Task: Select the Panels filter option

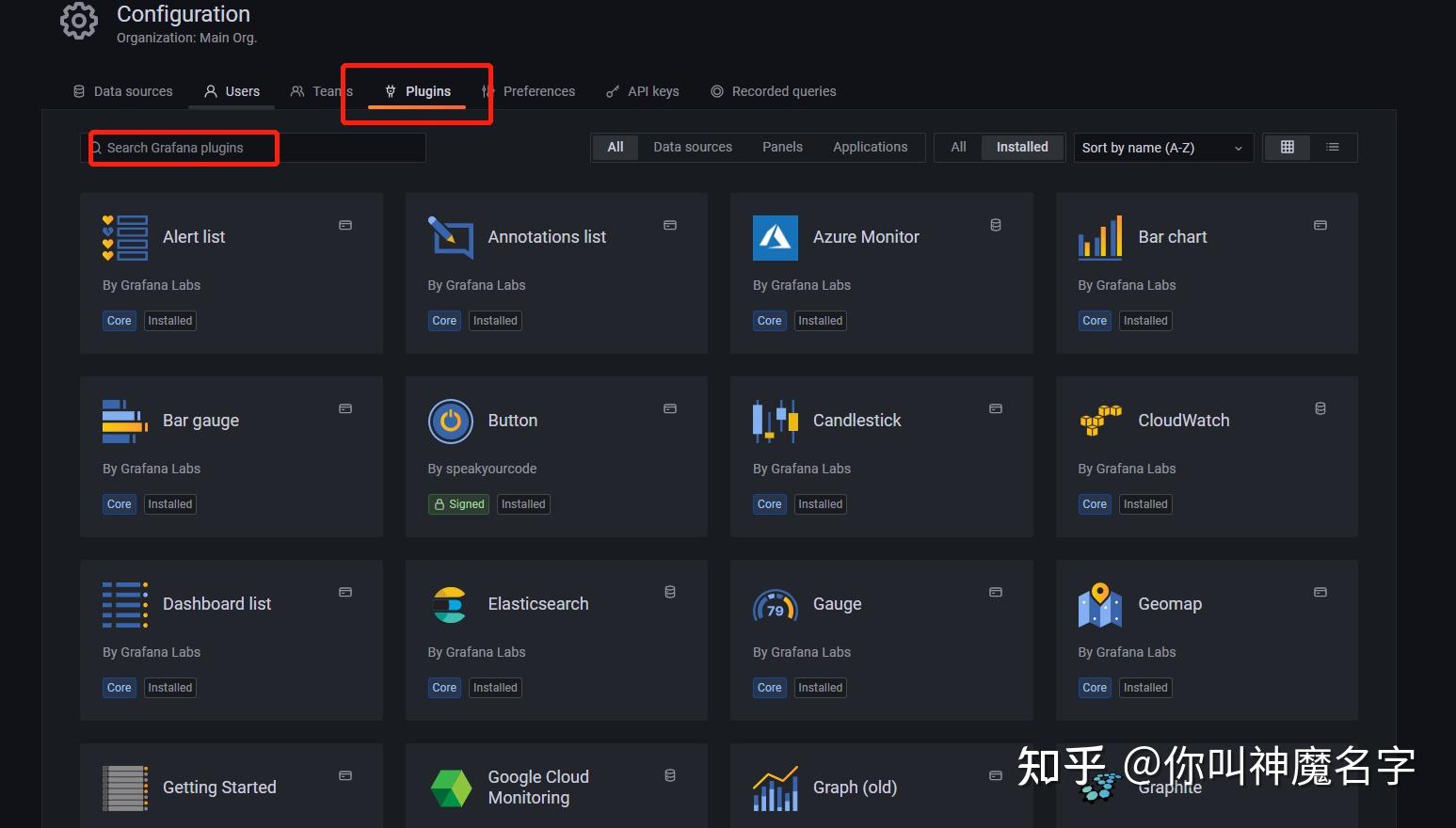Action: point(782,147)
